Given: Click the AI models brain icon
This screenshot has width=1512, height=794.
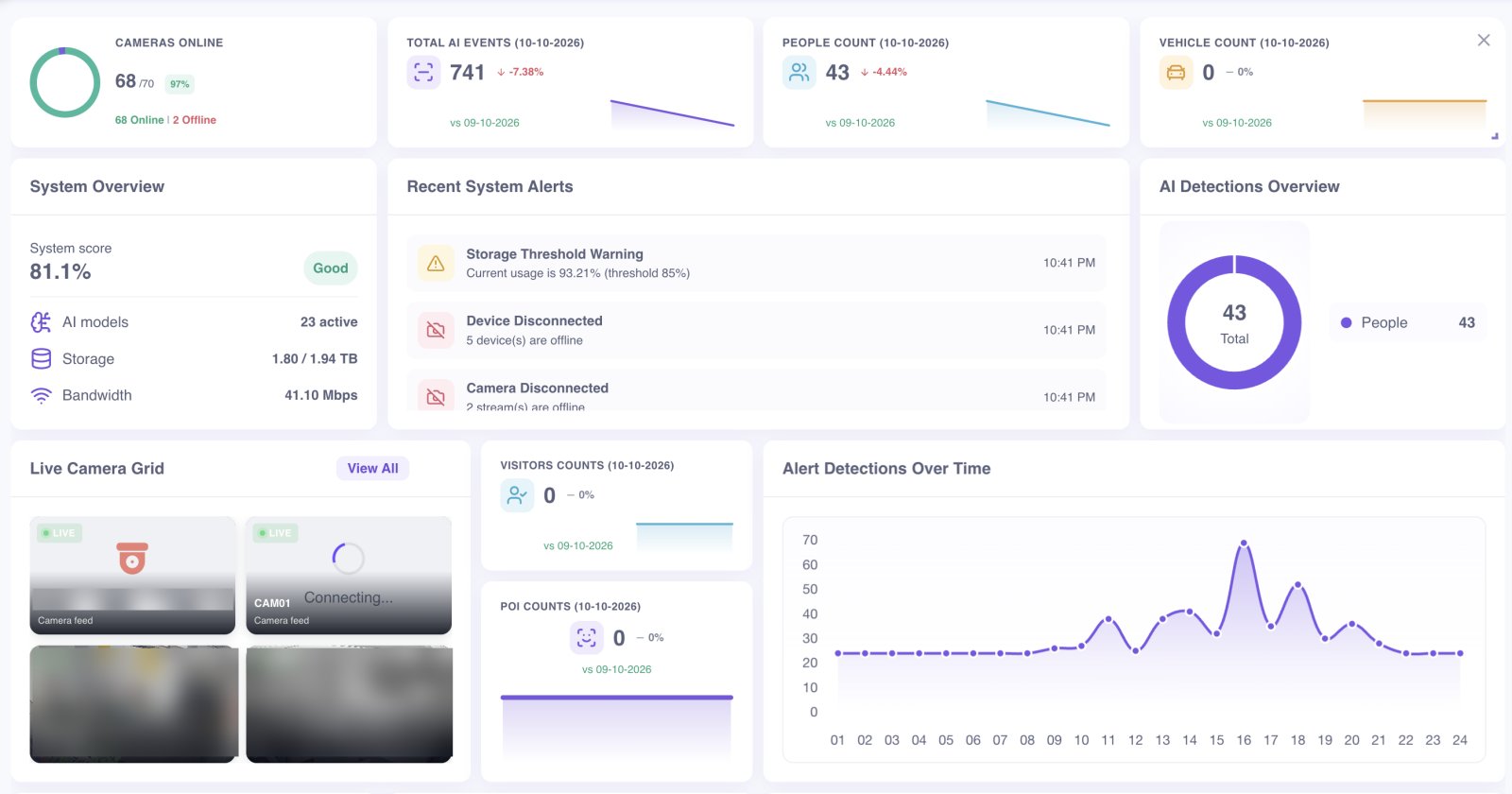Looking at the screenshot, I should [x=41, y=322].
